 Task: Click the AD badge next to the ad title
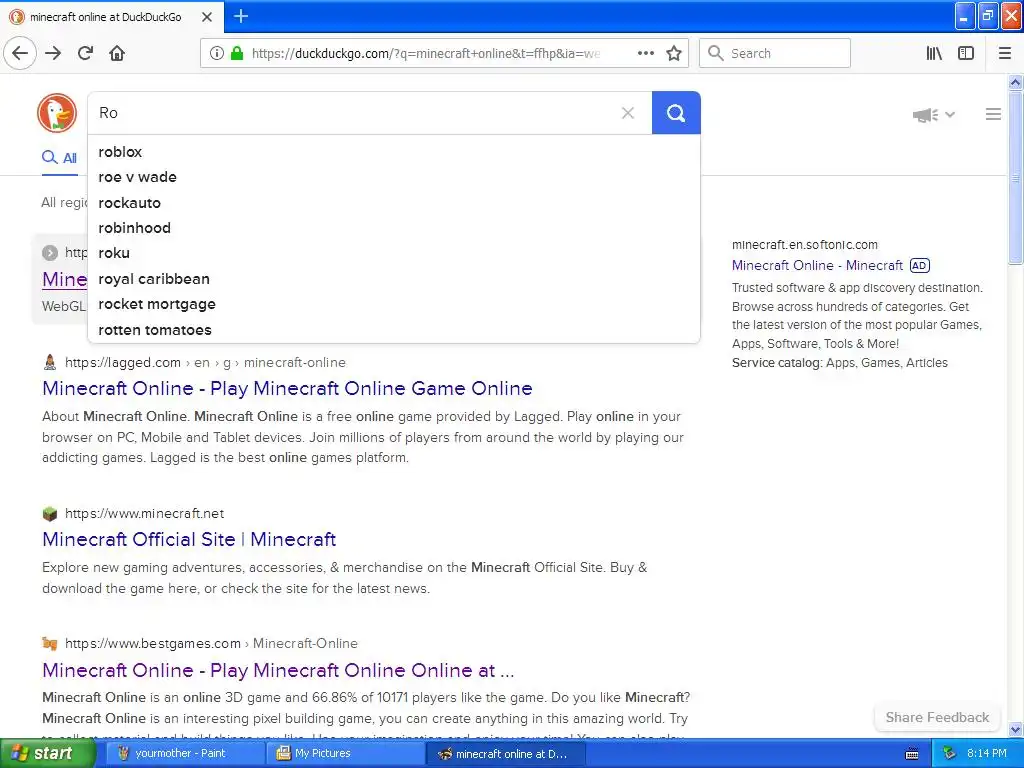coord(920,266)
